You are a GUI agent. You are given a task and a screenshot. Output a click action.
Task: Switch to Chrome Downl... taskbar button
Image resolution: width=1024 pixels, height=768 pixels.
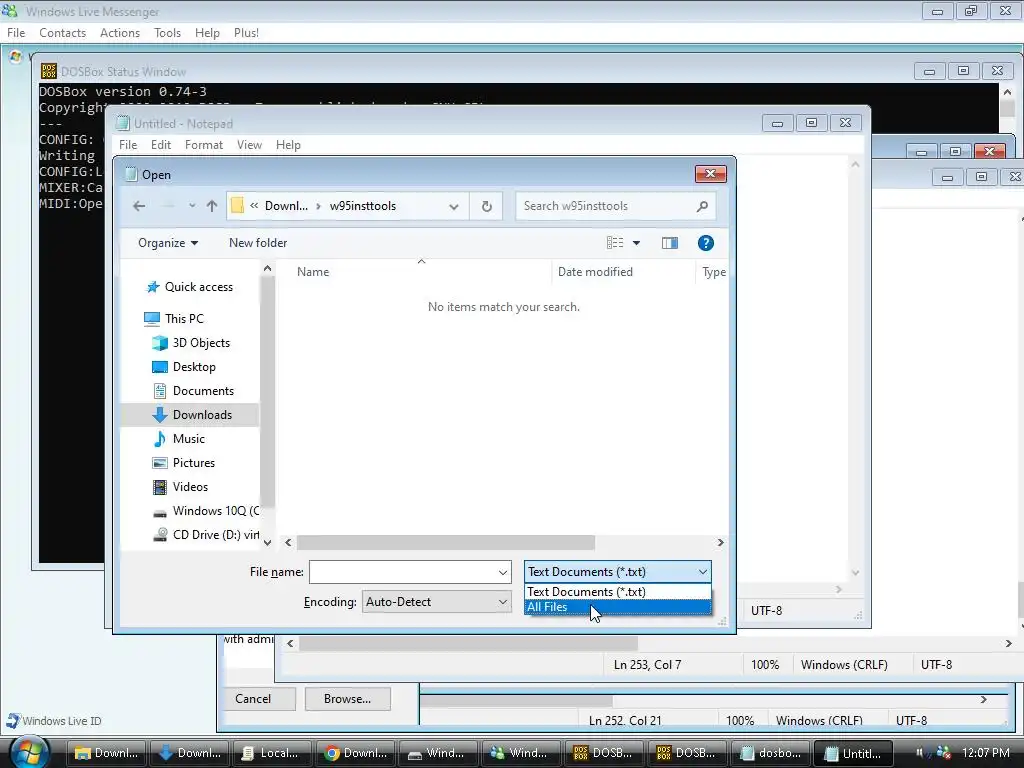[355, 753]
